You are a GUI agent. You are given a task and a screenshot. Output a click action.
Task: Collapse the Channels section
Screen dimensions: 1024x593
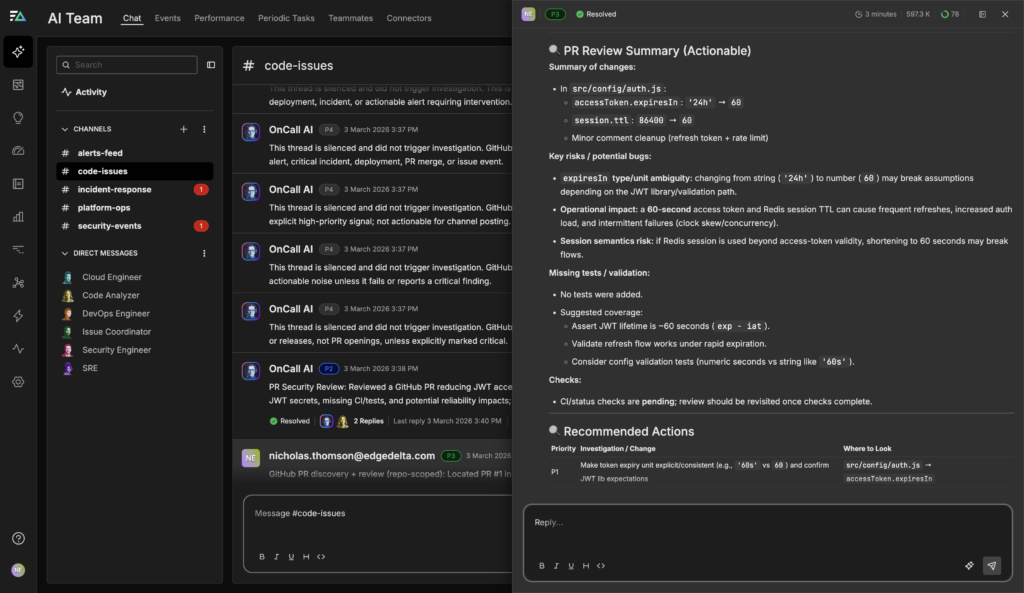(x=65, y=129)
